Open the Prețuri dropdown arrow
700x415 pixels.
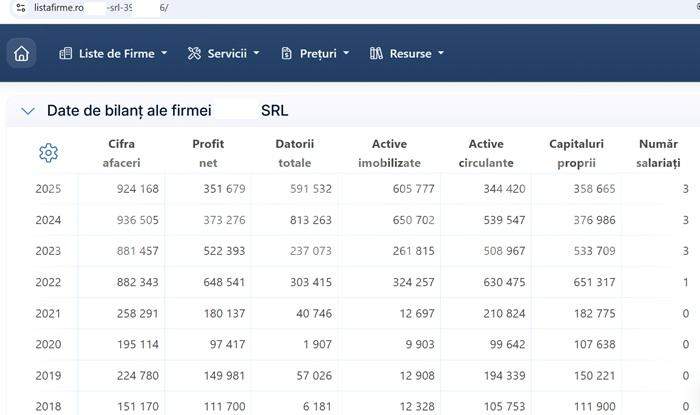(x=346, y=53)
